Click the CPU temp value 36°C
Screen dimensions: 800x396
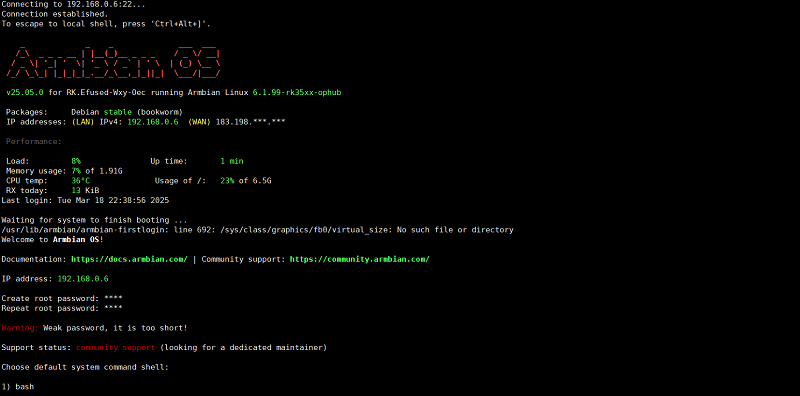click(x=80, y=181)
